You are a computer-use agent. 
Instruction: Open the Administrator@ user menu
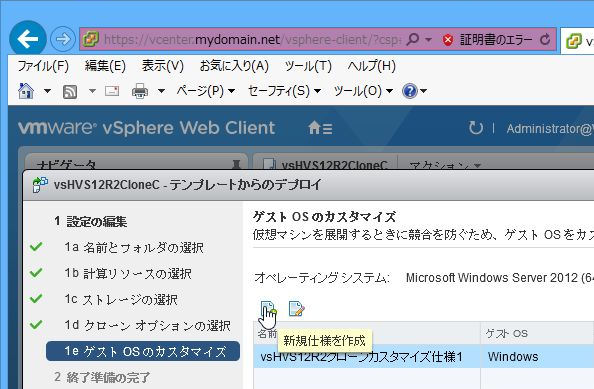[x=550, y=129]
